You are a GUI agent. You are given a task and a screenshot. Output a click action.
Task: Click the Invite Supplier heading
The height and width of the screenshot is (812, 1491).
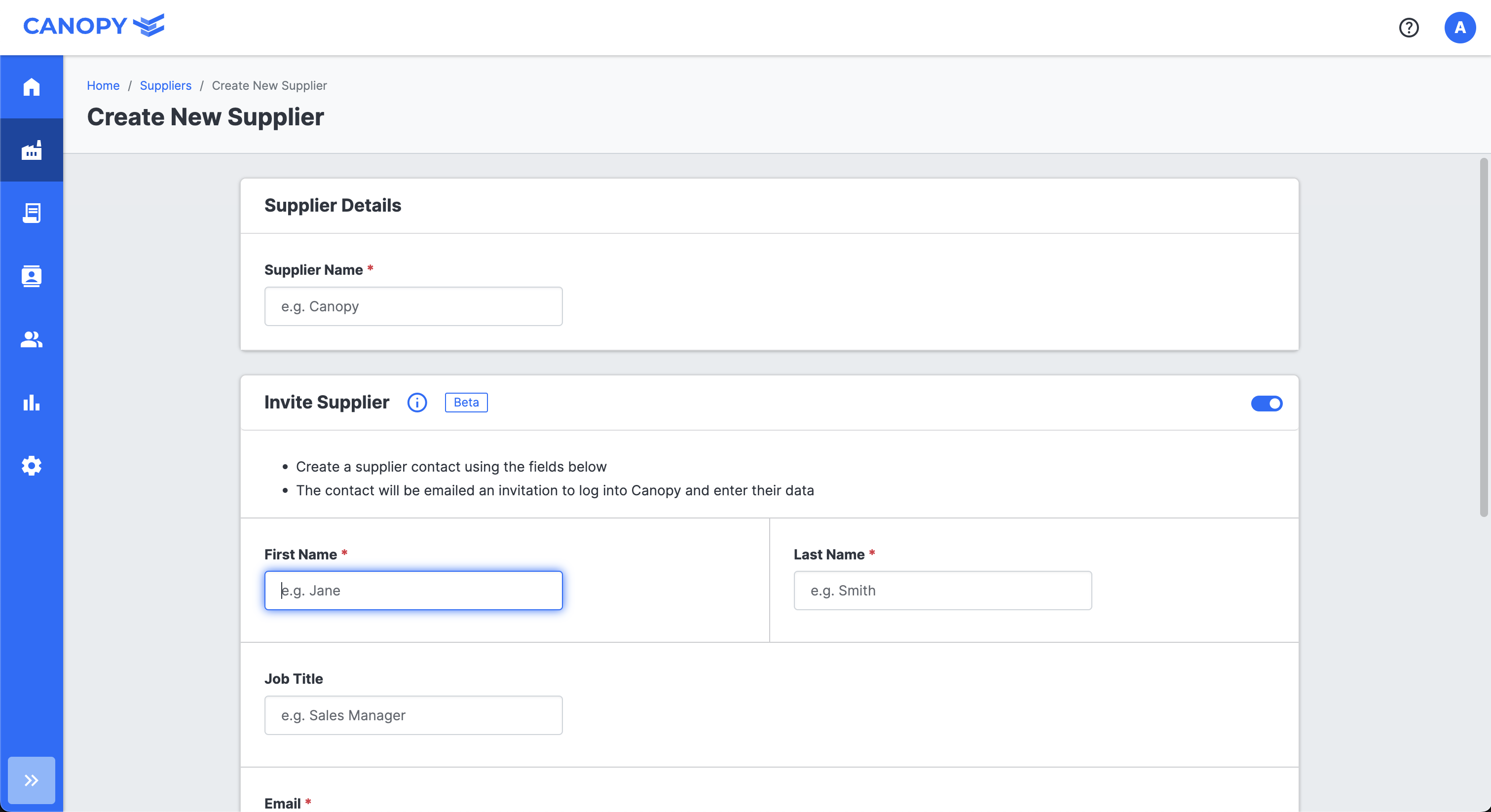coord(327,402)
